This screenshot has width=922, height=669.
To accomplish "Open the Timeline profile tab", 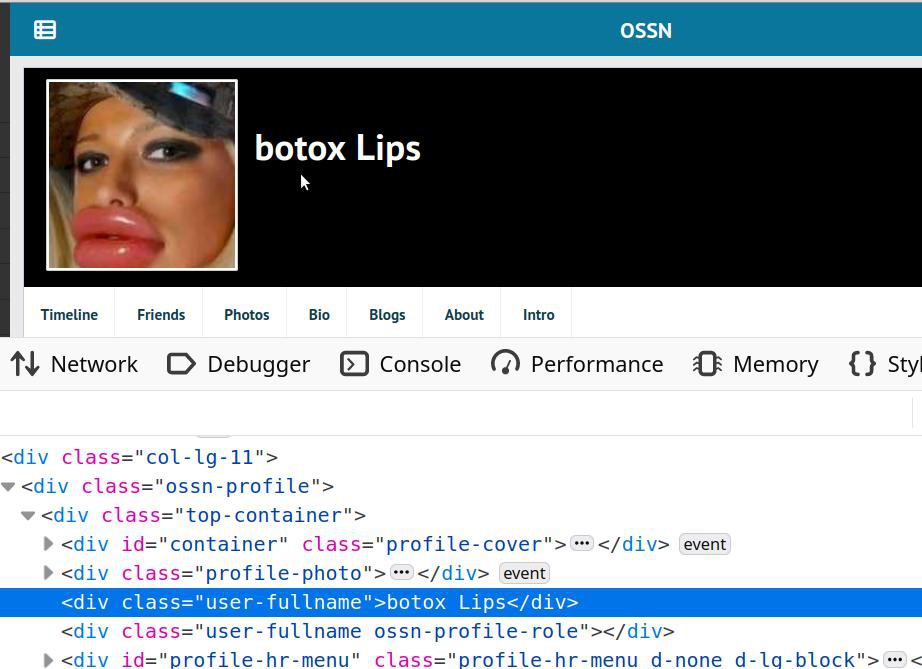I will [x=69, y=314].
